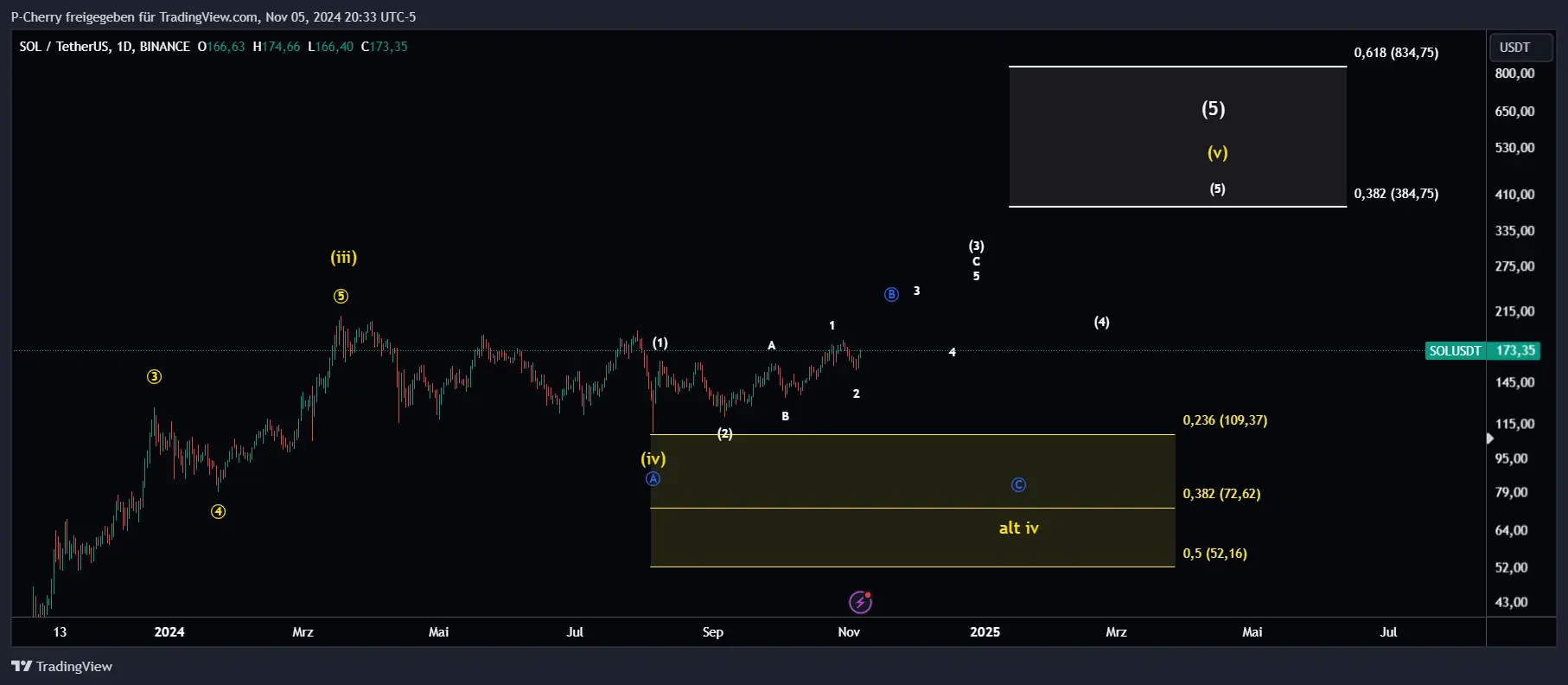Click the USDT currency box on price axis
The width and height of the screenshot is (1568, 685).
(1520, 48)
